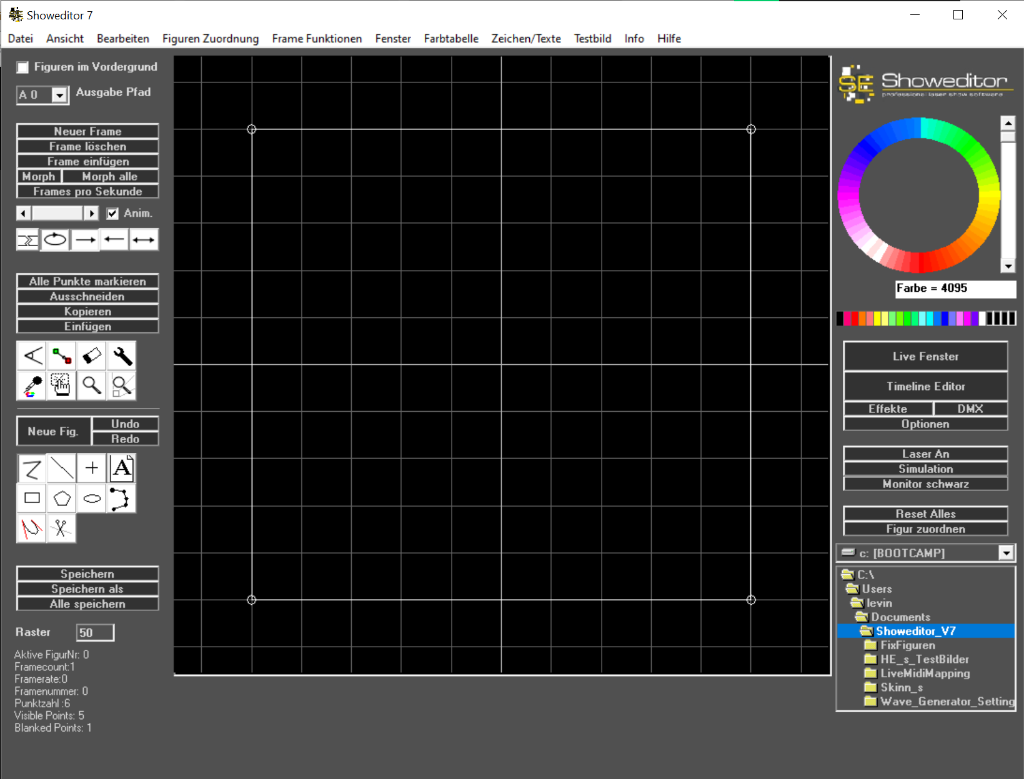
Task: Toggle the Anim. checkbox
Action: coord(113,213)
